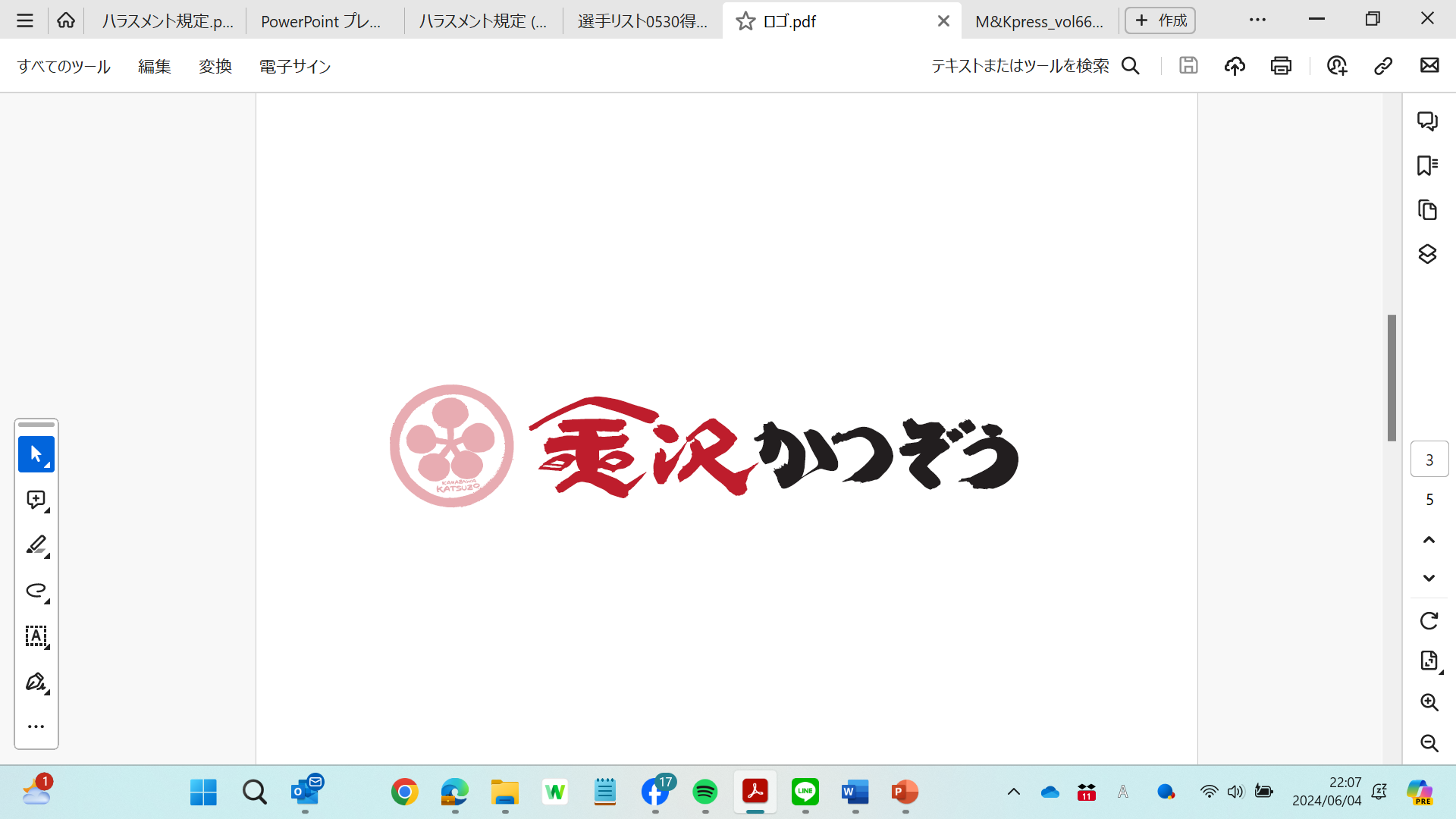Viewport: 1456px width, 819px height.
Task: Switch to the ハラスメント規定 (... tab
Action: (483, 21)
